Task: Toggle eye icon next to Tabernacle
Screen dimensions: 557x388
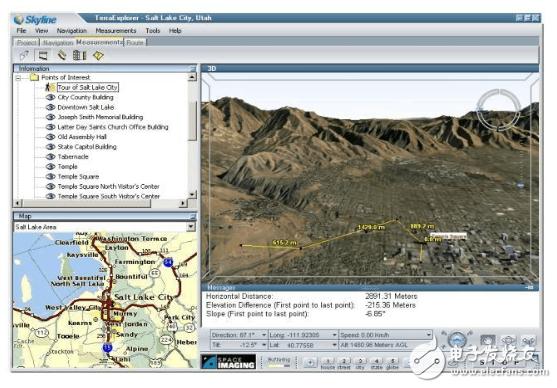Action: tap(50, 157)
